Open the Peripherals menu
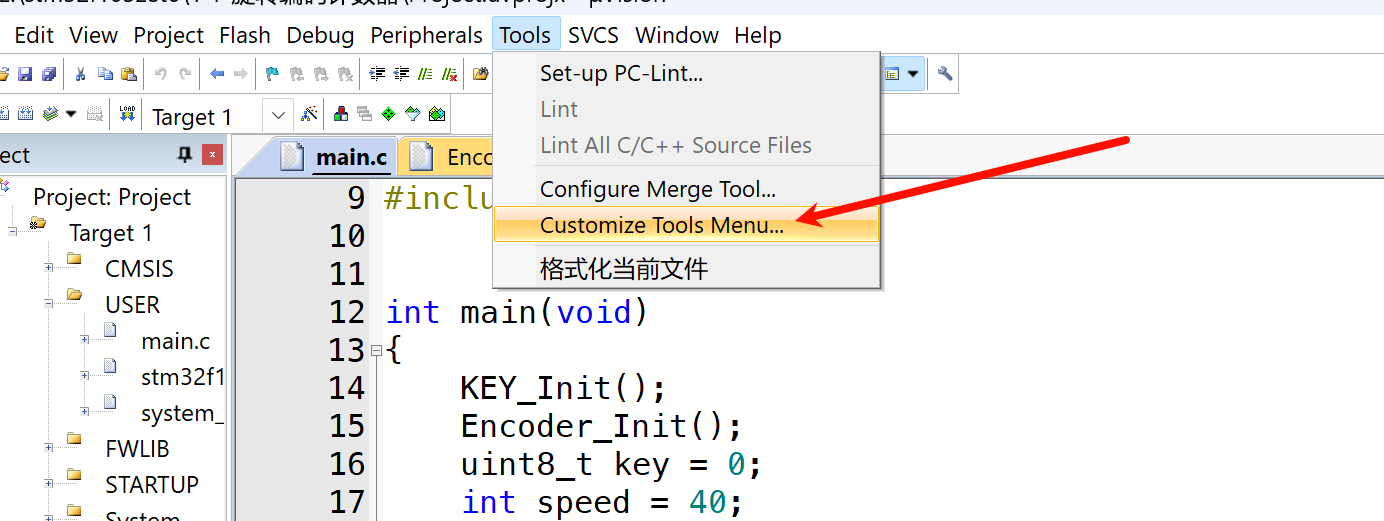 427,35
